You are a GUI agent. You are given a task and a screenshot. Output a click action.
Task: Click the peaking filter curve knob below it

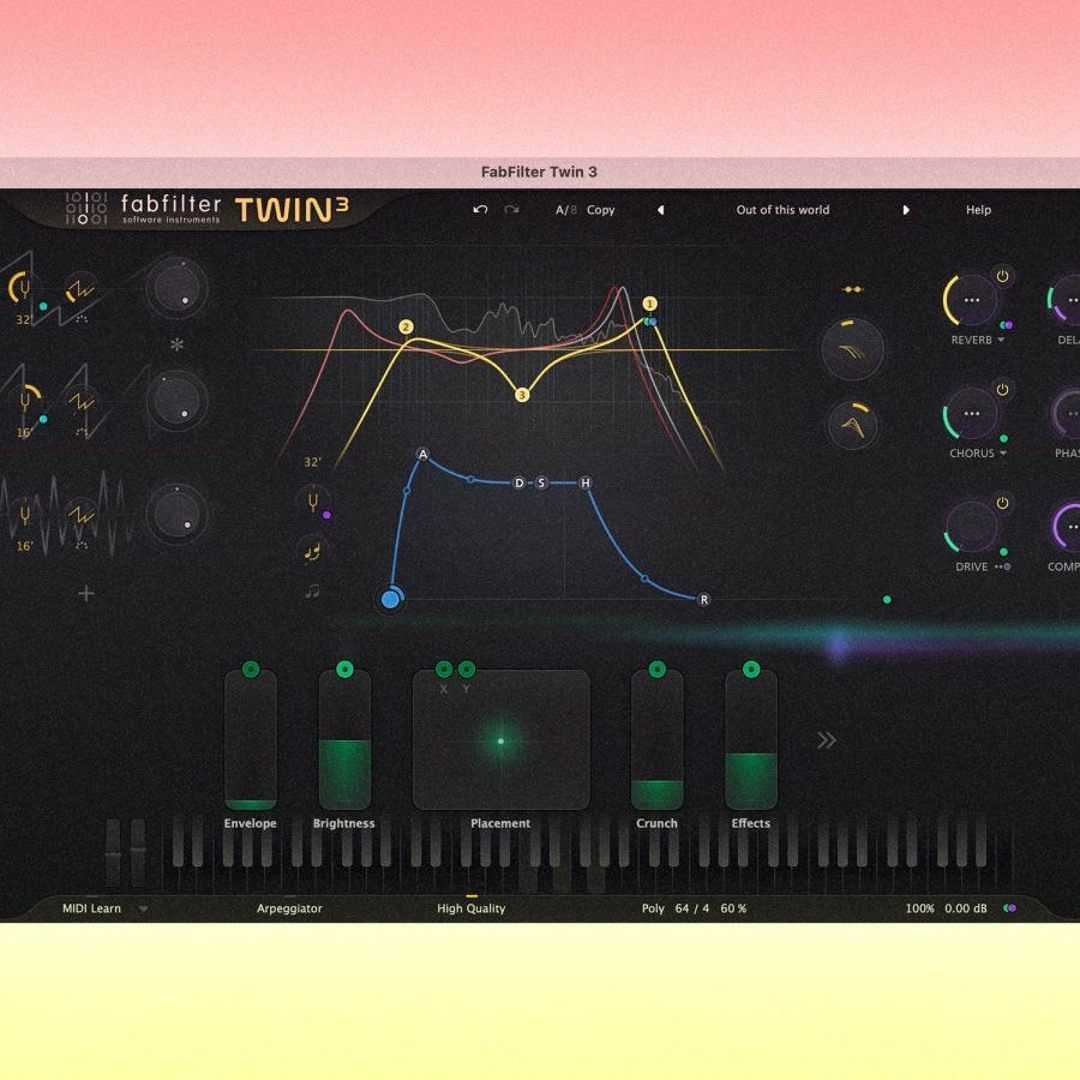(852, 425)
